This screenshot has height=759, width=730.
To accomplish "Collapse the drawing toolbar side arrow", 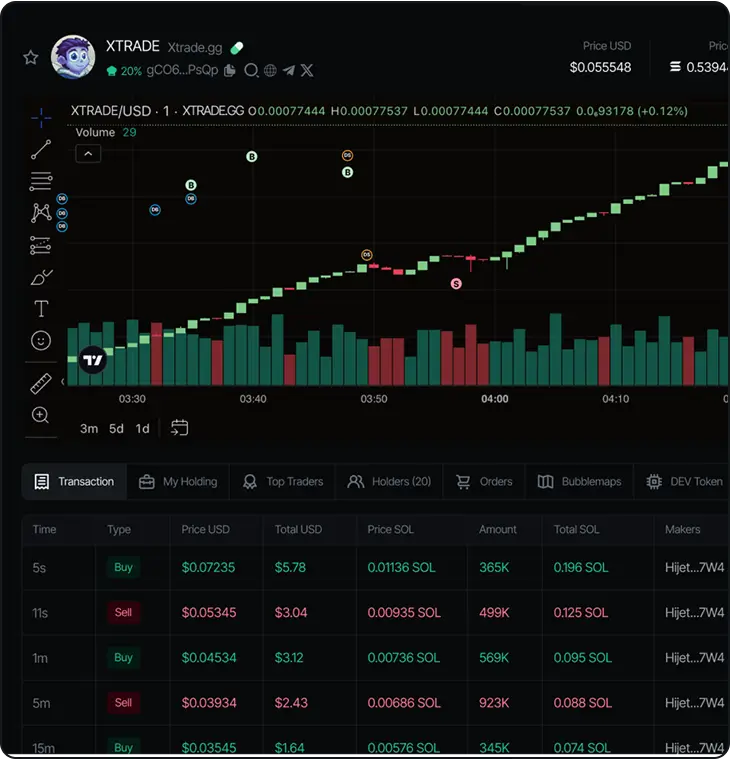I will pyautogui.click(x=62, y=381).
